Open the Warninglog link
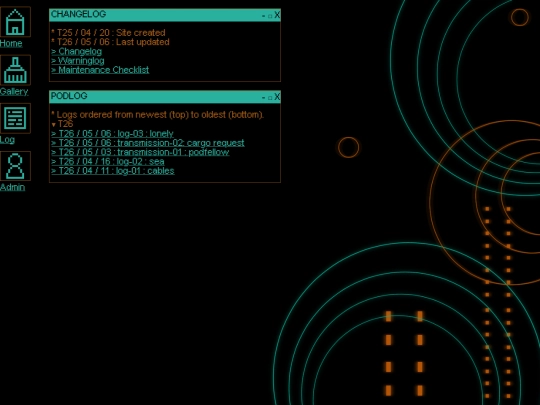 point(78,61)
